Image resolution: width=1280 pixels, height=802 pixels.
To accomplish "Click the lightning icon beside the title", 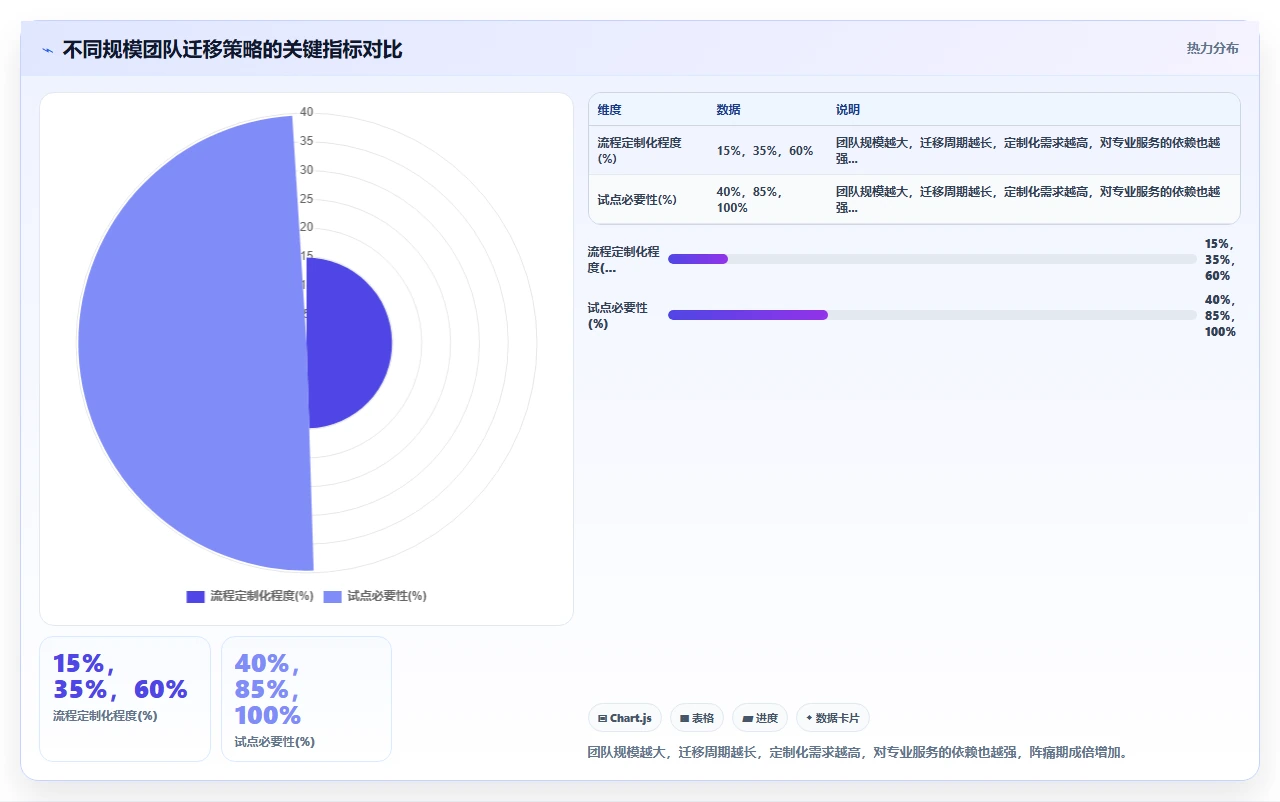I will [48, 50].
